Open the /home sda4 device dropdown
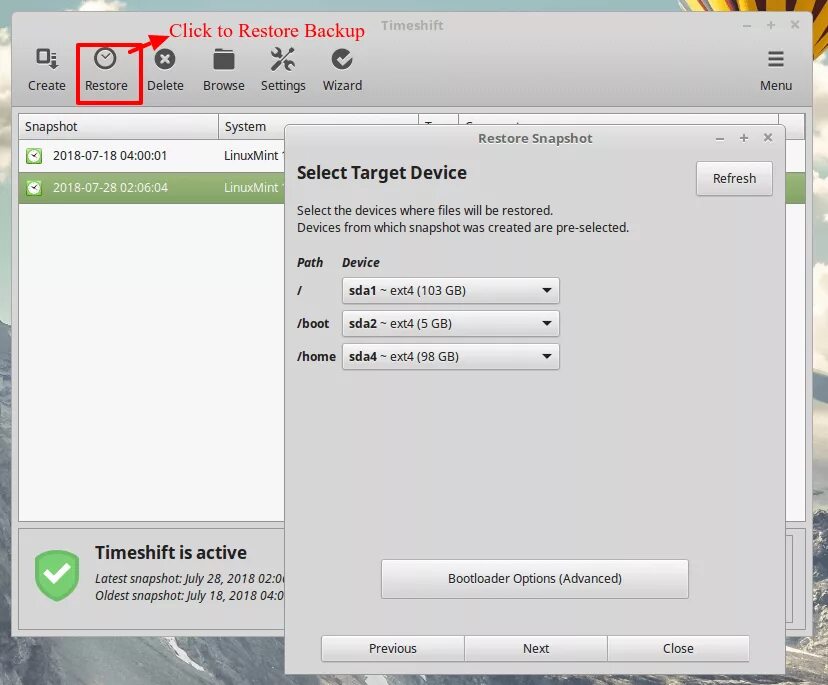This screenshot has height=685, width=828. (450, 356)
